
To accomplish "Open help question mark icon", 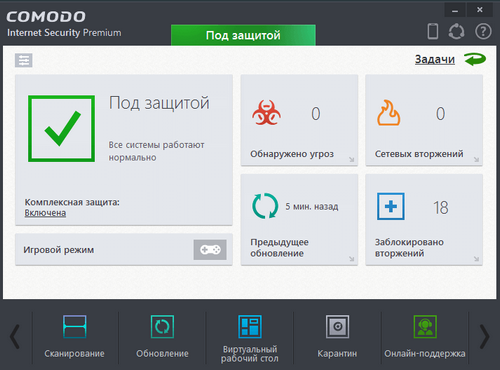I will tap(483, 31).
